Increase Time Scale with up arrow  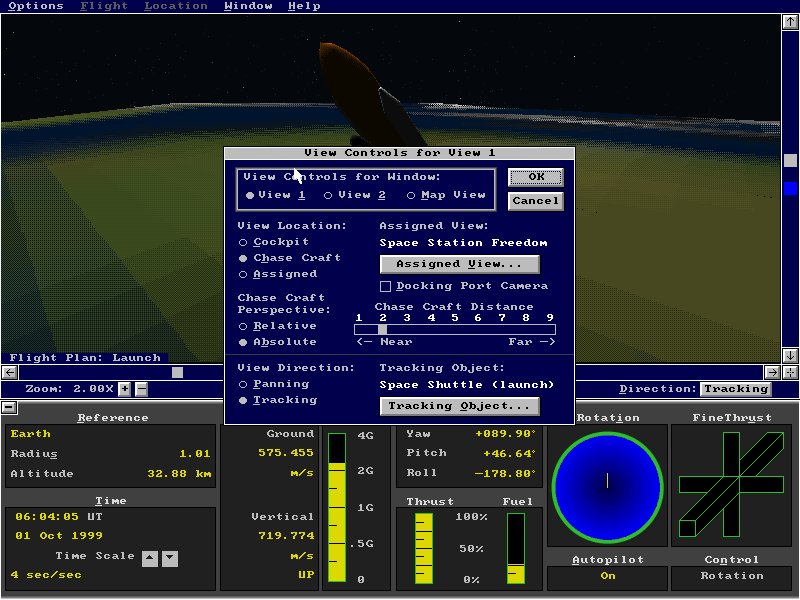coord(149,559)
